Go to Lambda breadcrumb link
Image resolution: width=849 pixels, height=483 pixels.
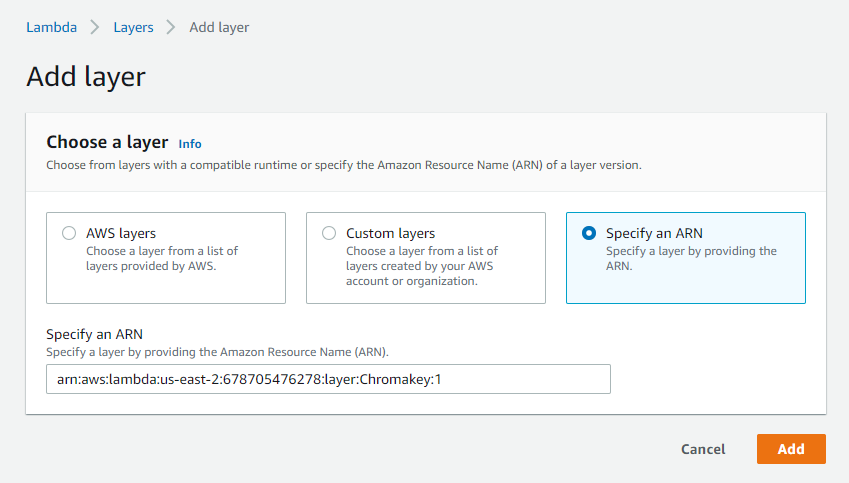[x=51, y=27]
